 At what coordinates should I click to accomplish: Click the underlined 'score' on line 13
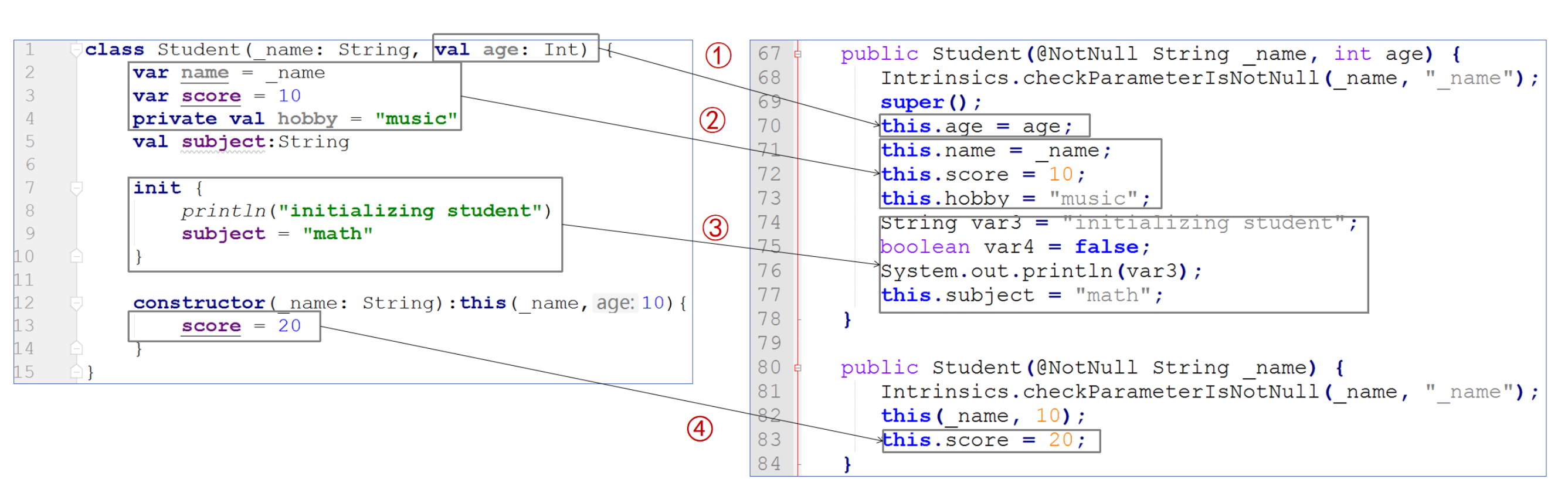(x=211, y=326)
